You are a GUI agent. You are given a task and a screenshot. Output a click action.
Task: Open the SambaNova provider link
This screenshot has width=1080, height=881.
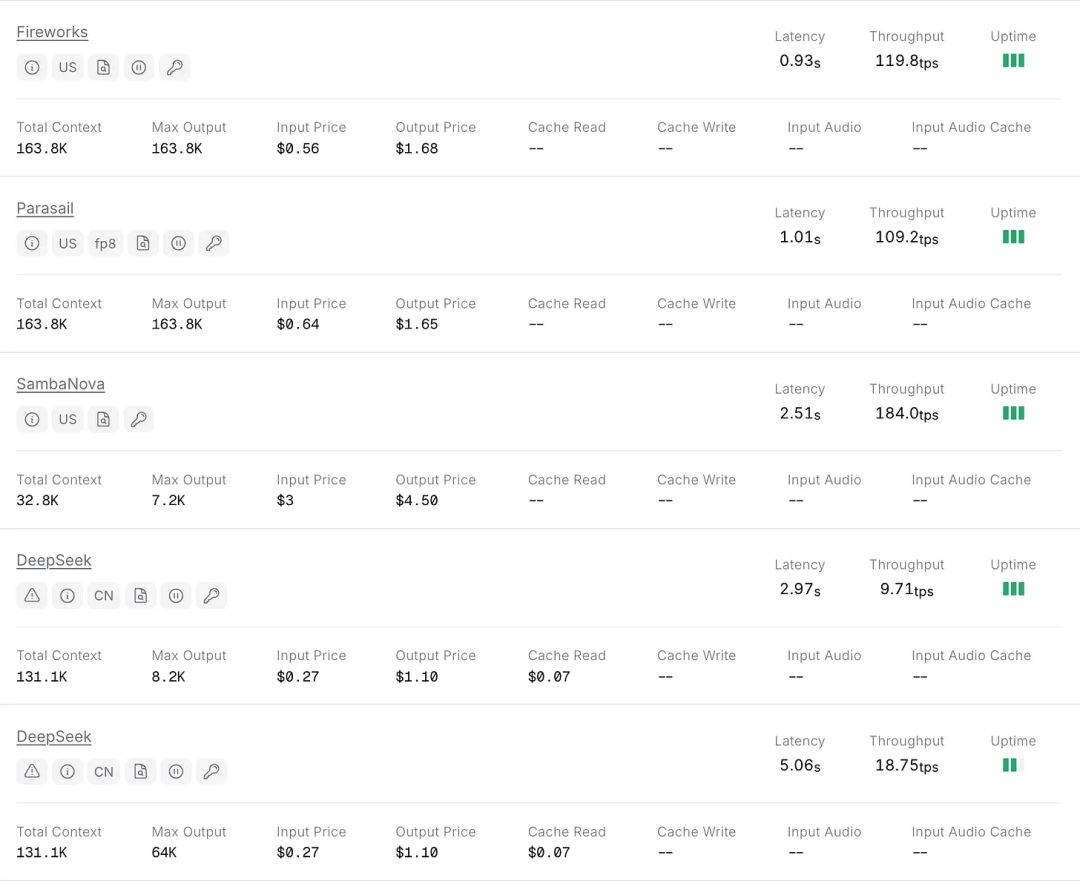coord(61,384)
